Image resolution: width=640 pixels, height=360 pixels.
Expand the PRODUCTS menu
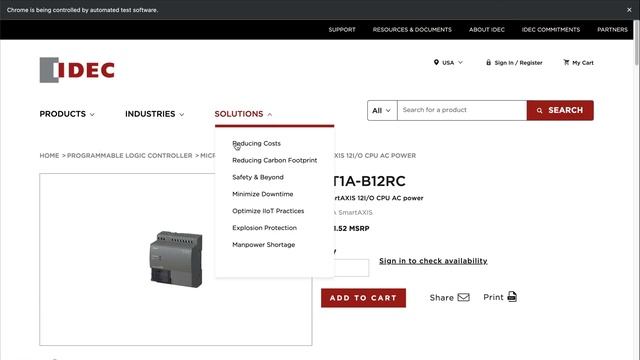pos(67,114)
